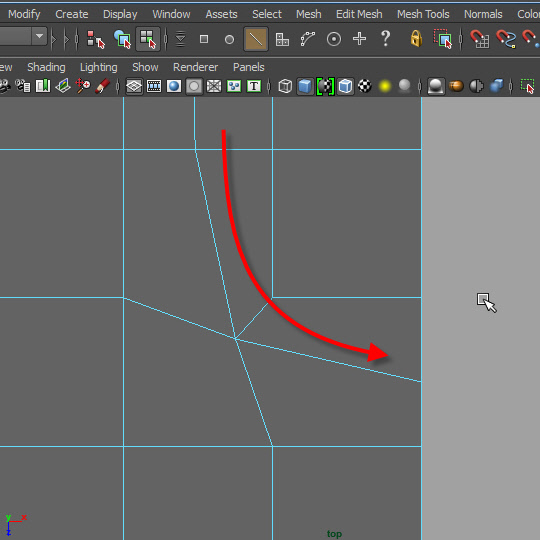The height and width of the screenshot is (540, 540).
Task: Click the white sphere on pedestal icon
Action: 436,86
